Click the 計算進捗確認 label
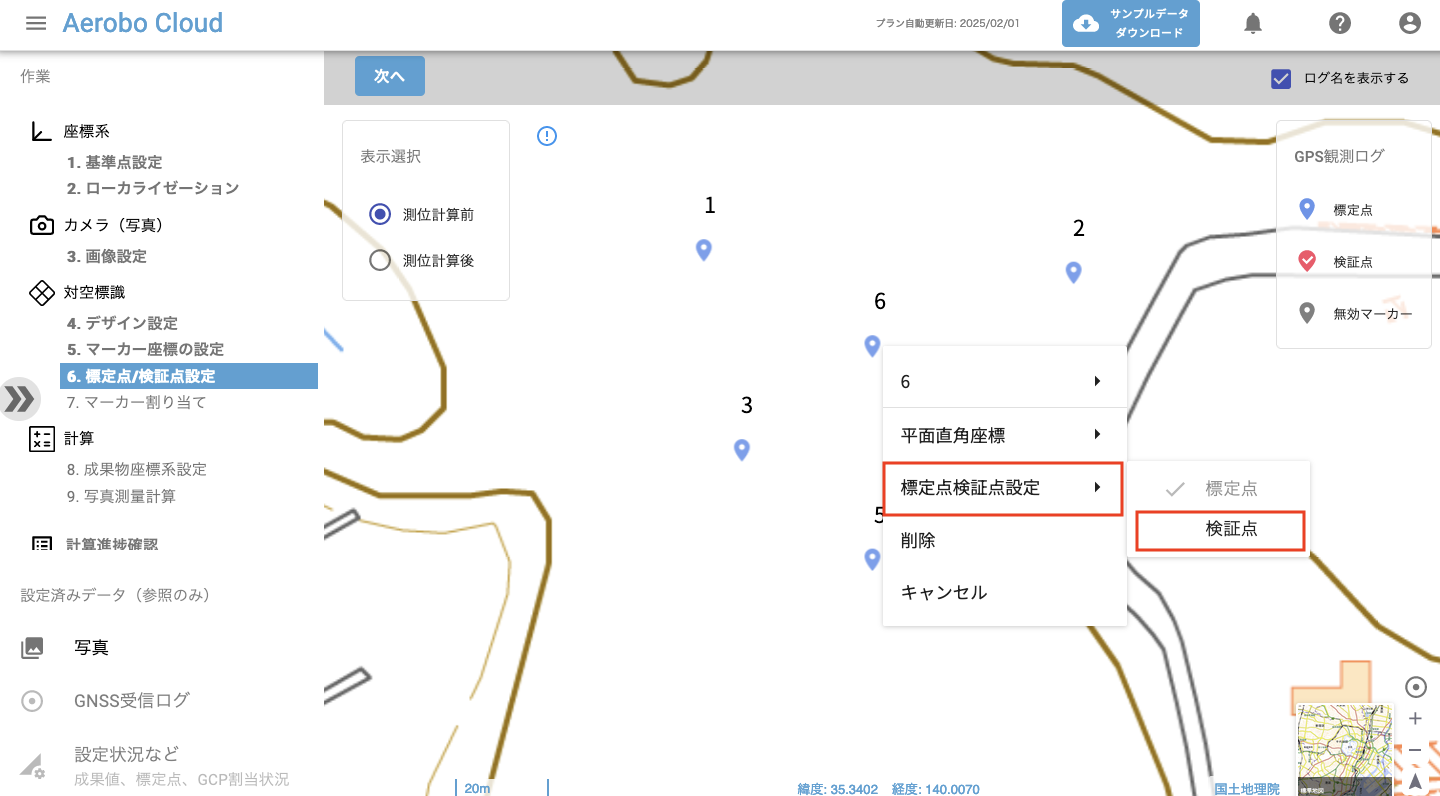This screenshot has width=1440, height=796. coord(112,545)
